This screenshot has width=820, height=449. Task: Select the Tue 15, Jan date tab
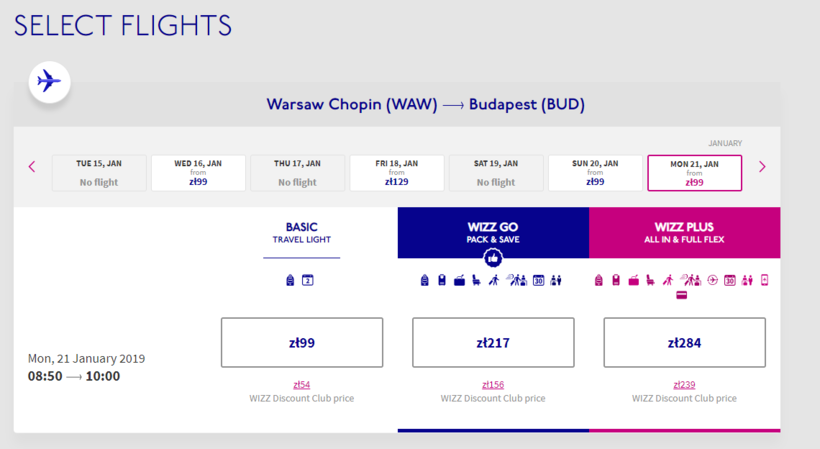pyautogui.click(x=99, y=173)
